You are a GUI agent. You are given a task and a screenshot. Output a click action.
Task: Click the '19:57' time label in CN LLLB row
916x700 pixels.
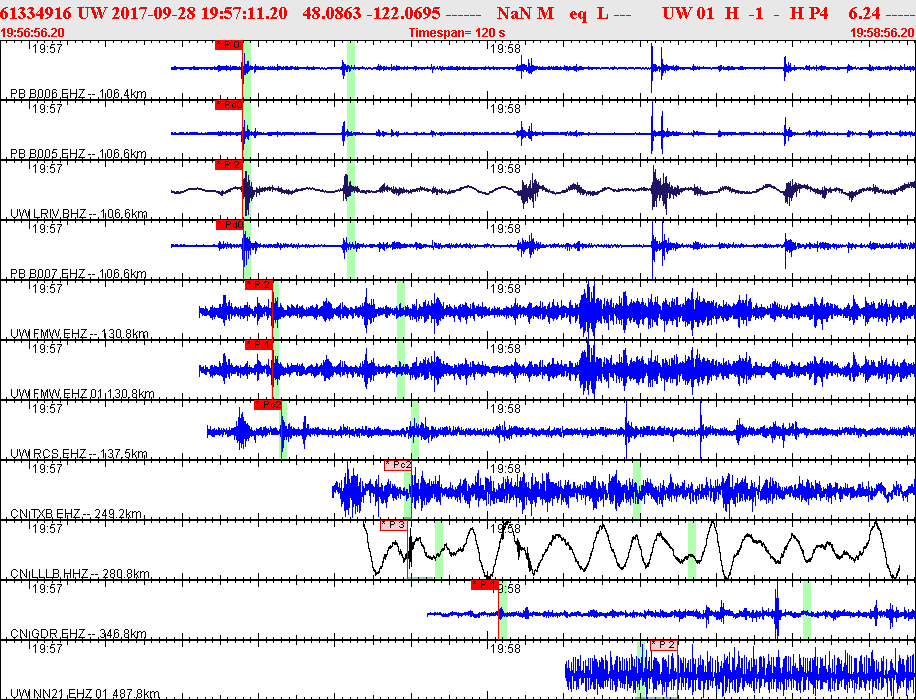[47, 528]
